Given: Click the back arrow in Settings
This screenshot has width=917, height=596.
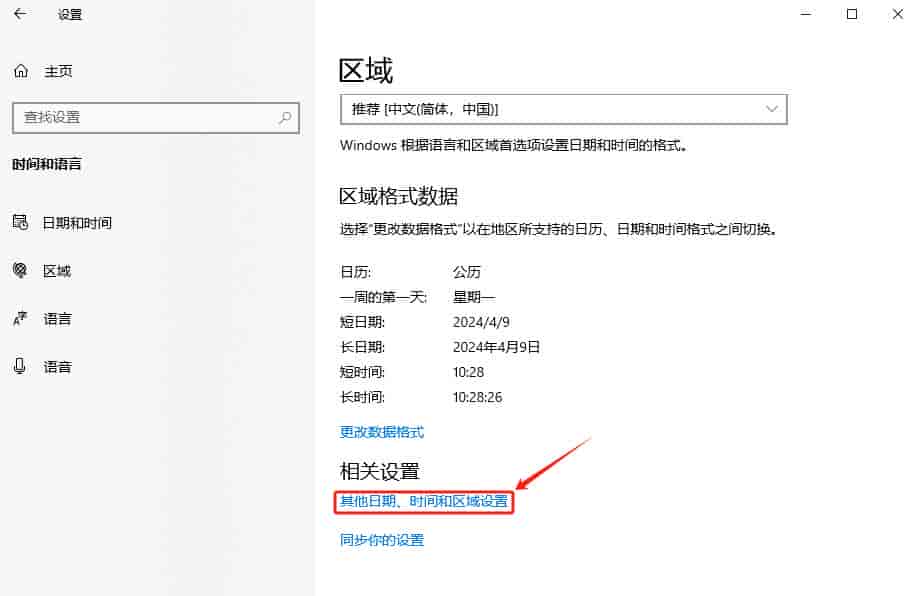Looking at the screenshot, I should (x=20, y=14).
